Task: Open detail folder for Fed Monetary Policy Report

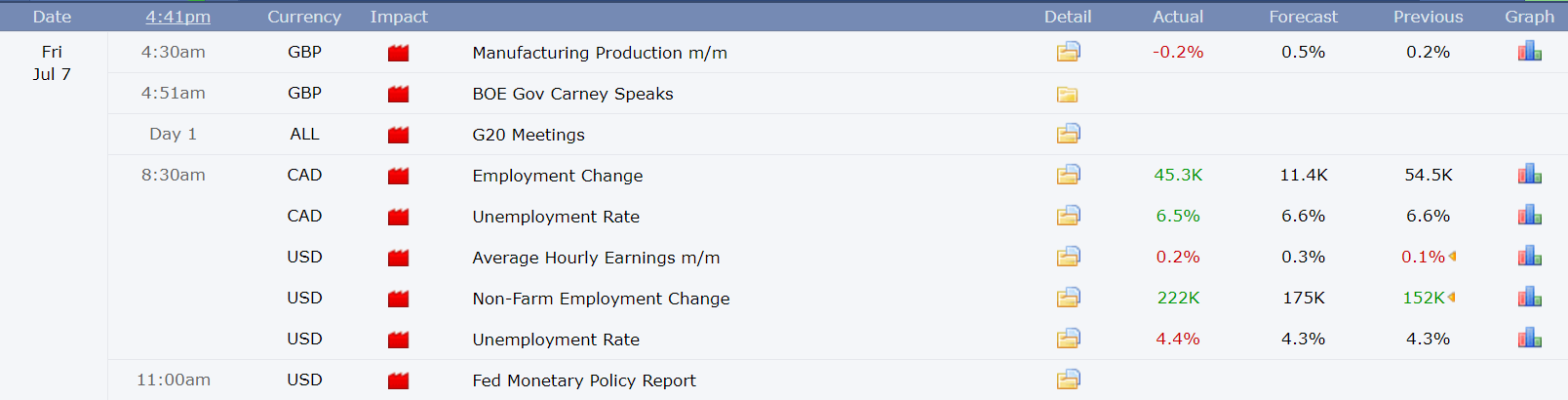Action: tap(1068, 380)
